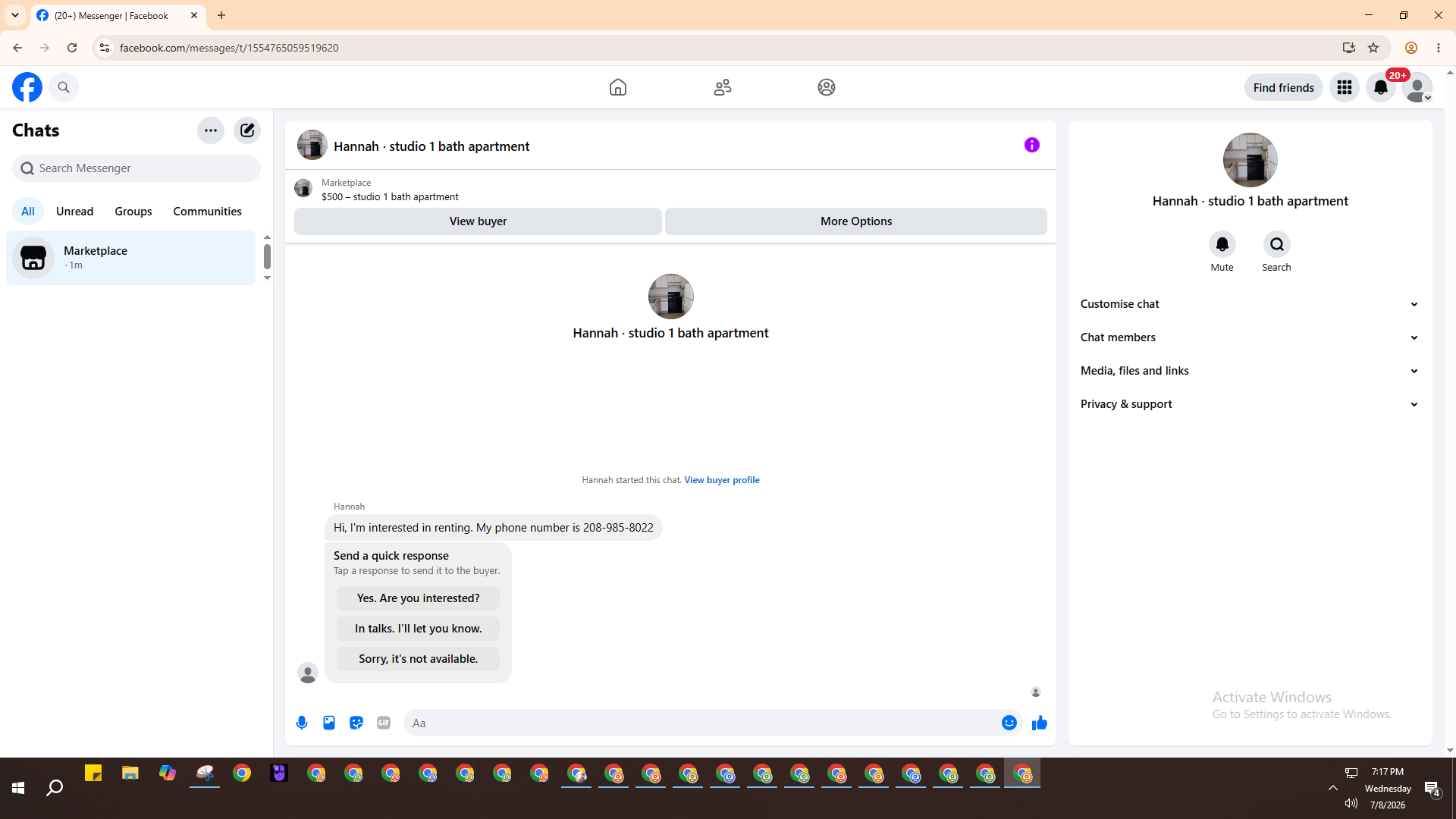Open the large listing photo in the right panel
Viewport: 1456px width, 819px height.
click(x=1250, y=160)
